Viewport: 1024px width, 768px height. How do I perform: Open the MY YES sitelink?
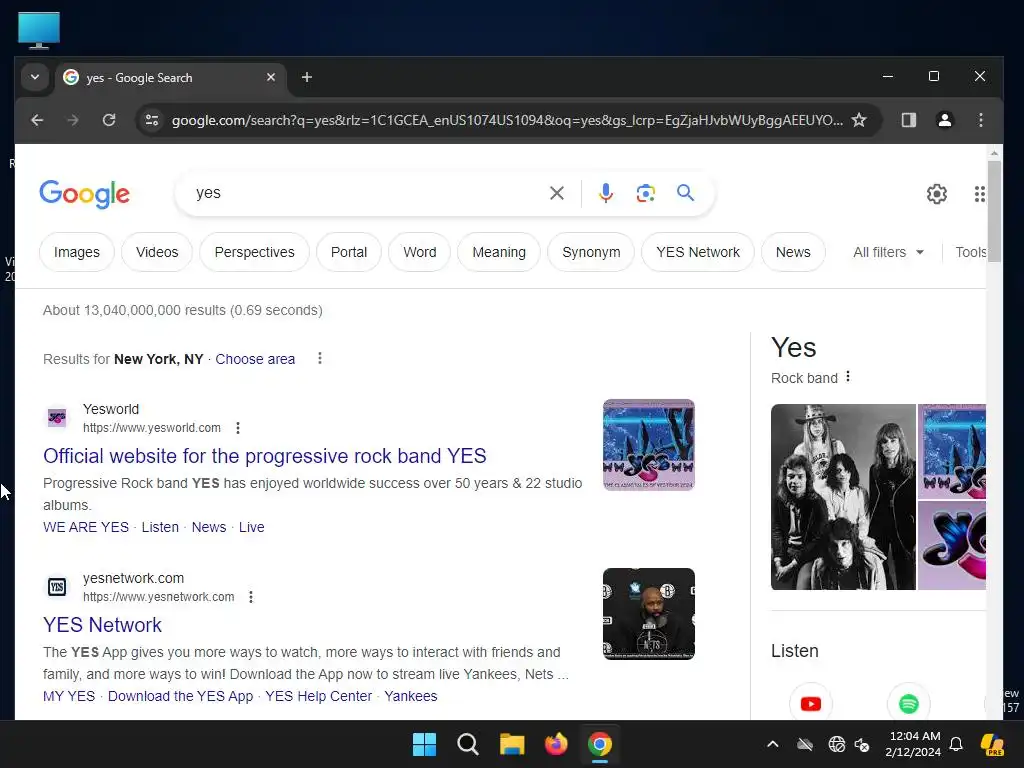coord(69,696)
